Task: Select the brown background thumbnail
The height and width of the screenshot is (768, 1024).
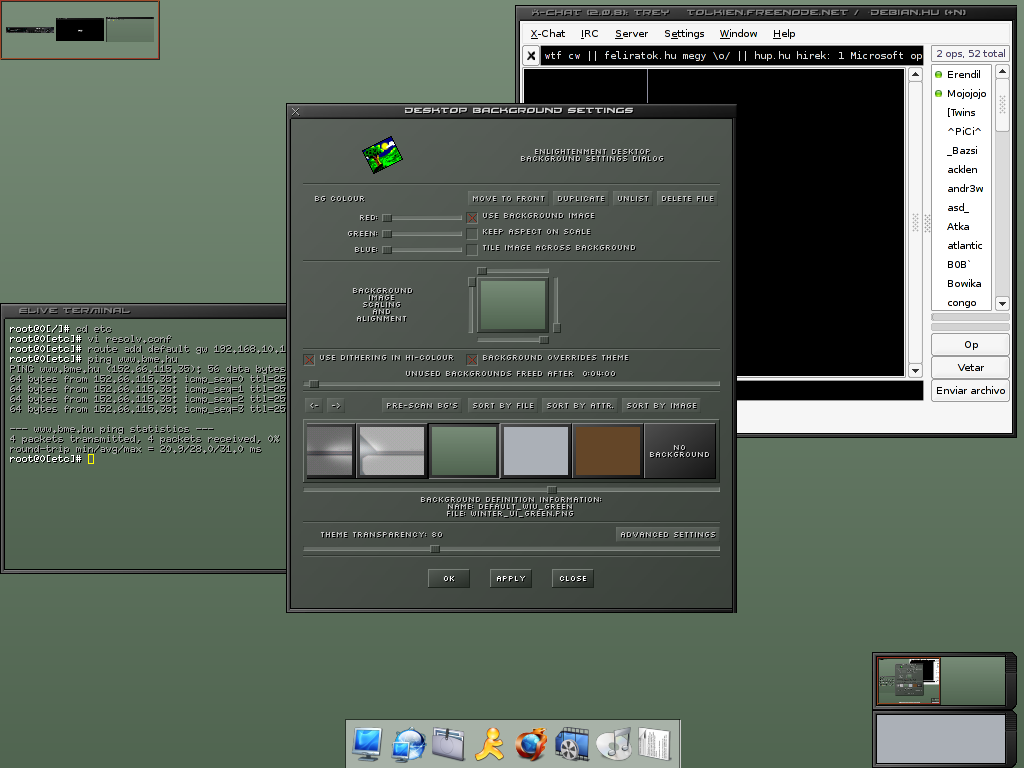Action: click(607, 451)
